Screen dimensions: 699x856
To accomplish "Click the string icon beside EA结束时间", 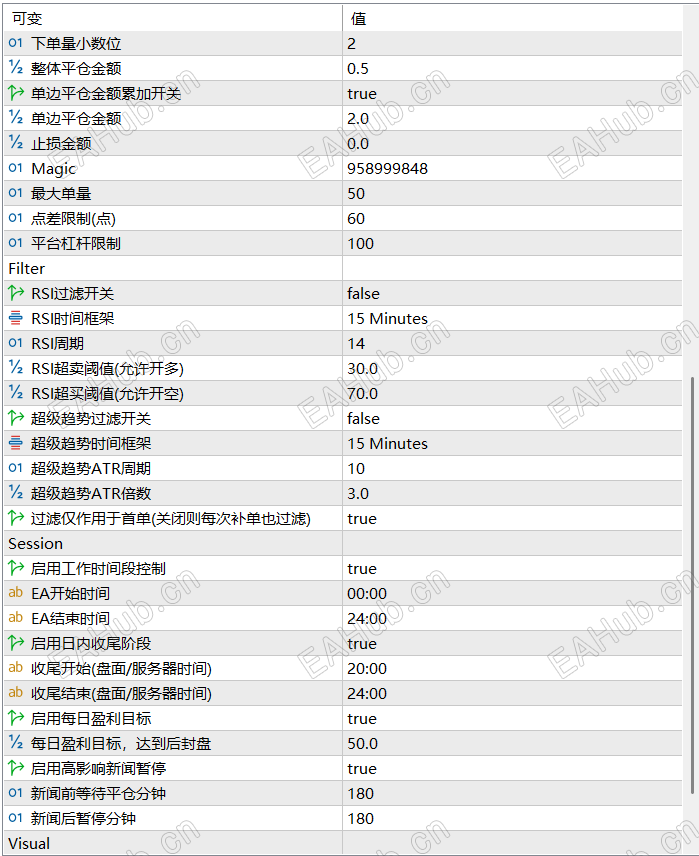I will [x=15, y=618].
